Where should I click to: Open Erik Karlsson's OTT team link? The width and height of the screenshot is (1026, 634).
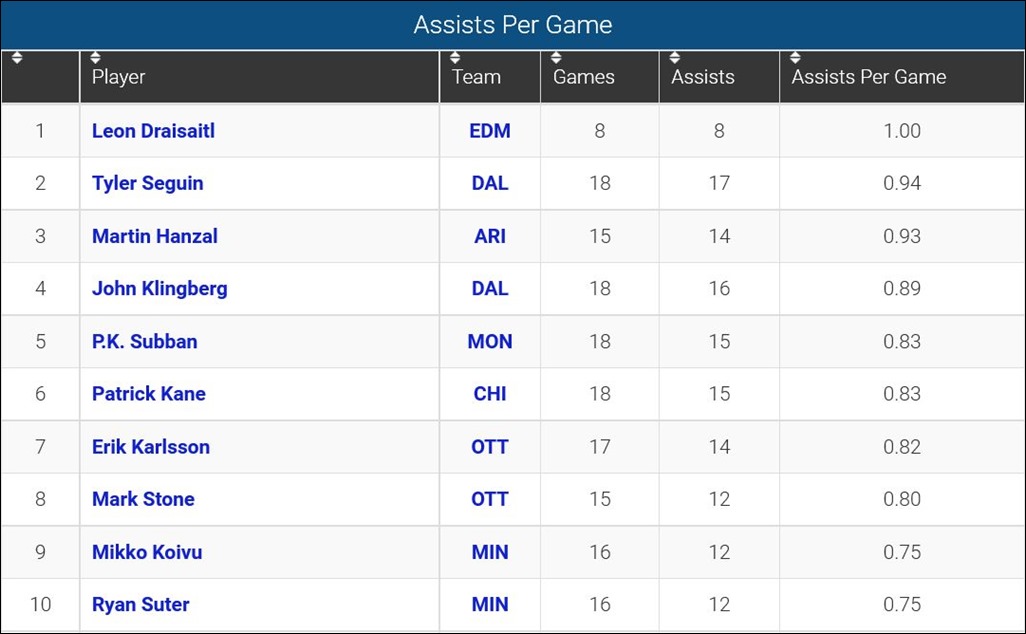(x=489, y=446)
